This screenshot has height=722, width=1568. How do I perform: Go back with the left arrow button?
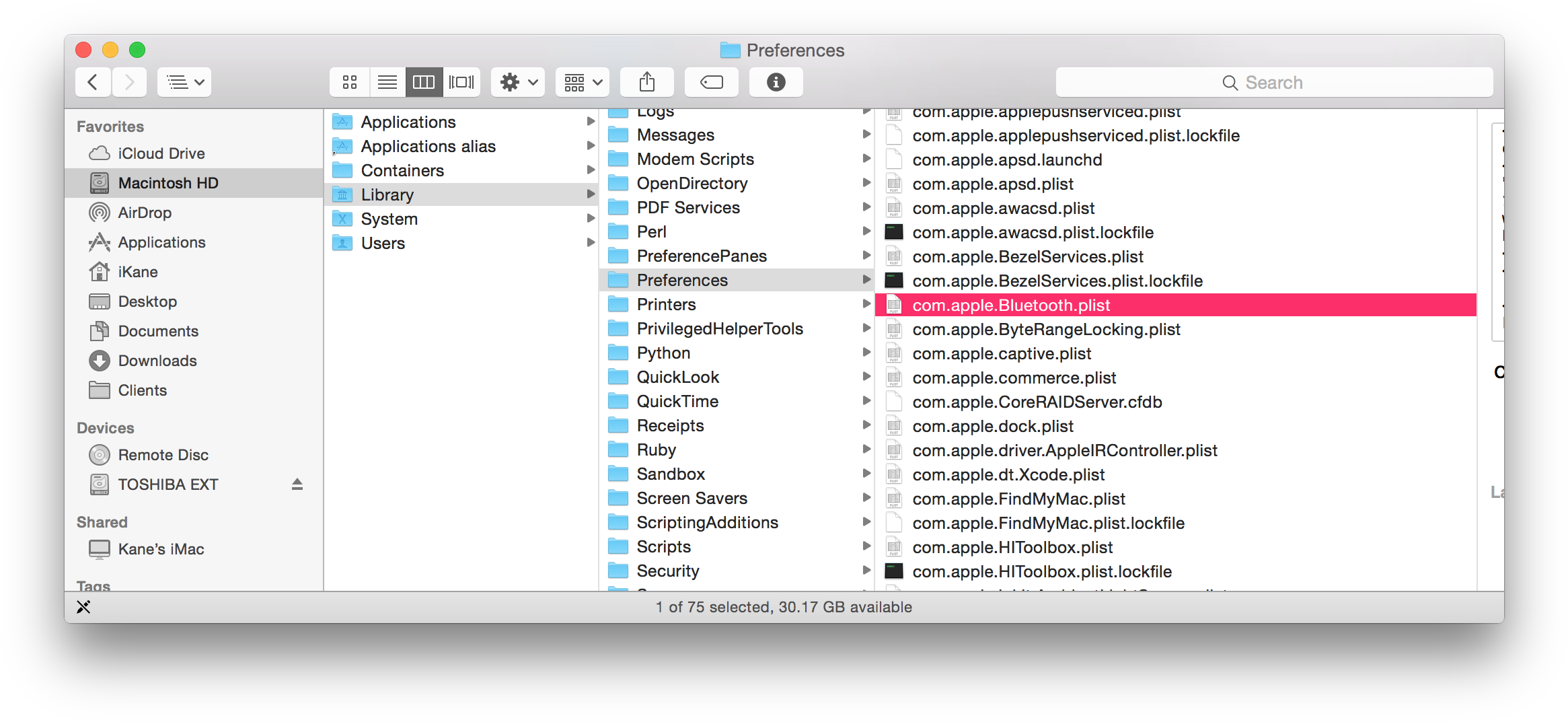pos(94,82)
